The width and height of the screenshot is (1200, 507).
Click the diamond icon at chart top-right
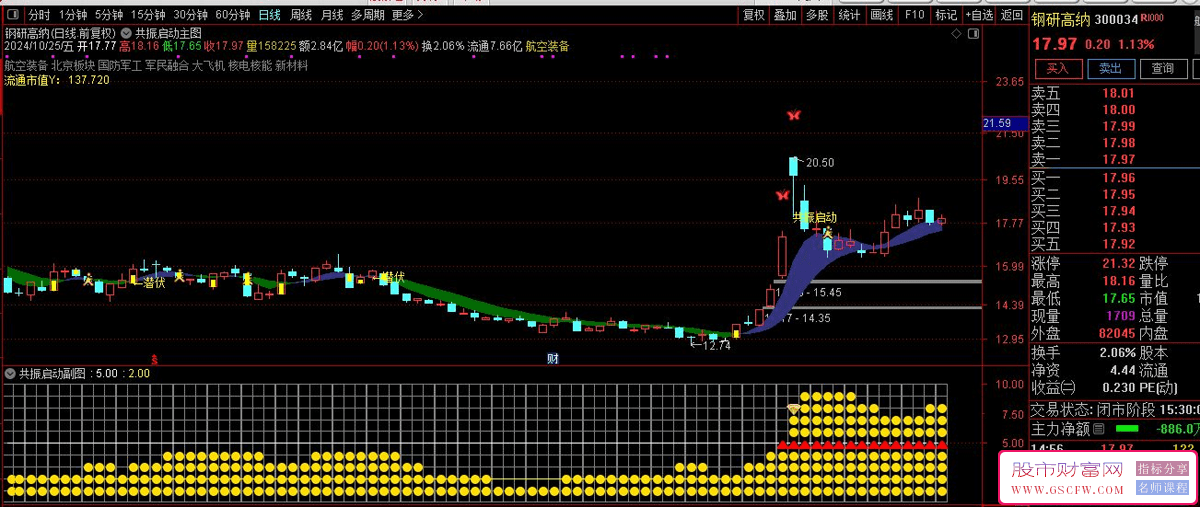tap(957, 35)
